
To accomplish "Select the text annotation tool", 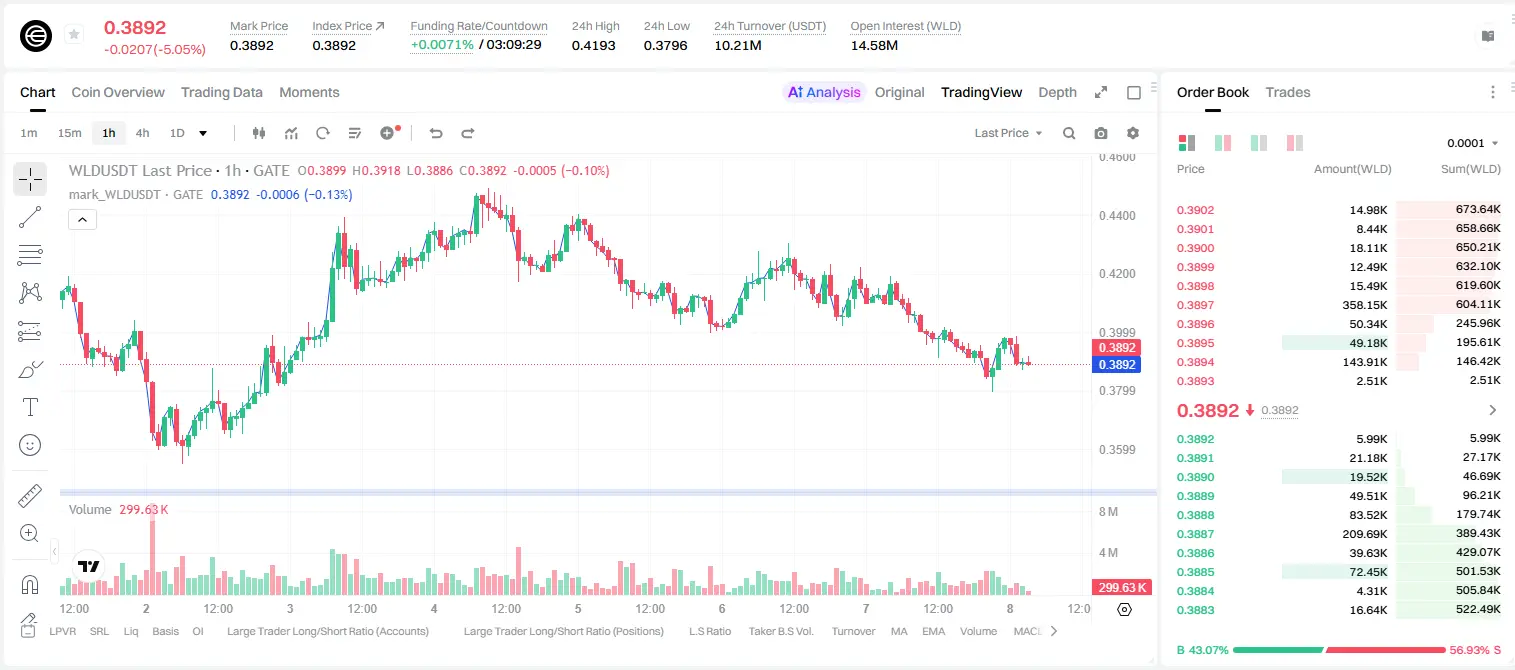I will 30,407.
